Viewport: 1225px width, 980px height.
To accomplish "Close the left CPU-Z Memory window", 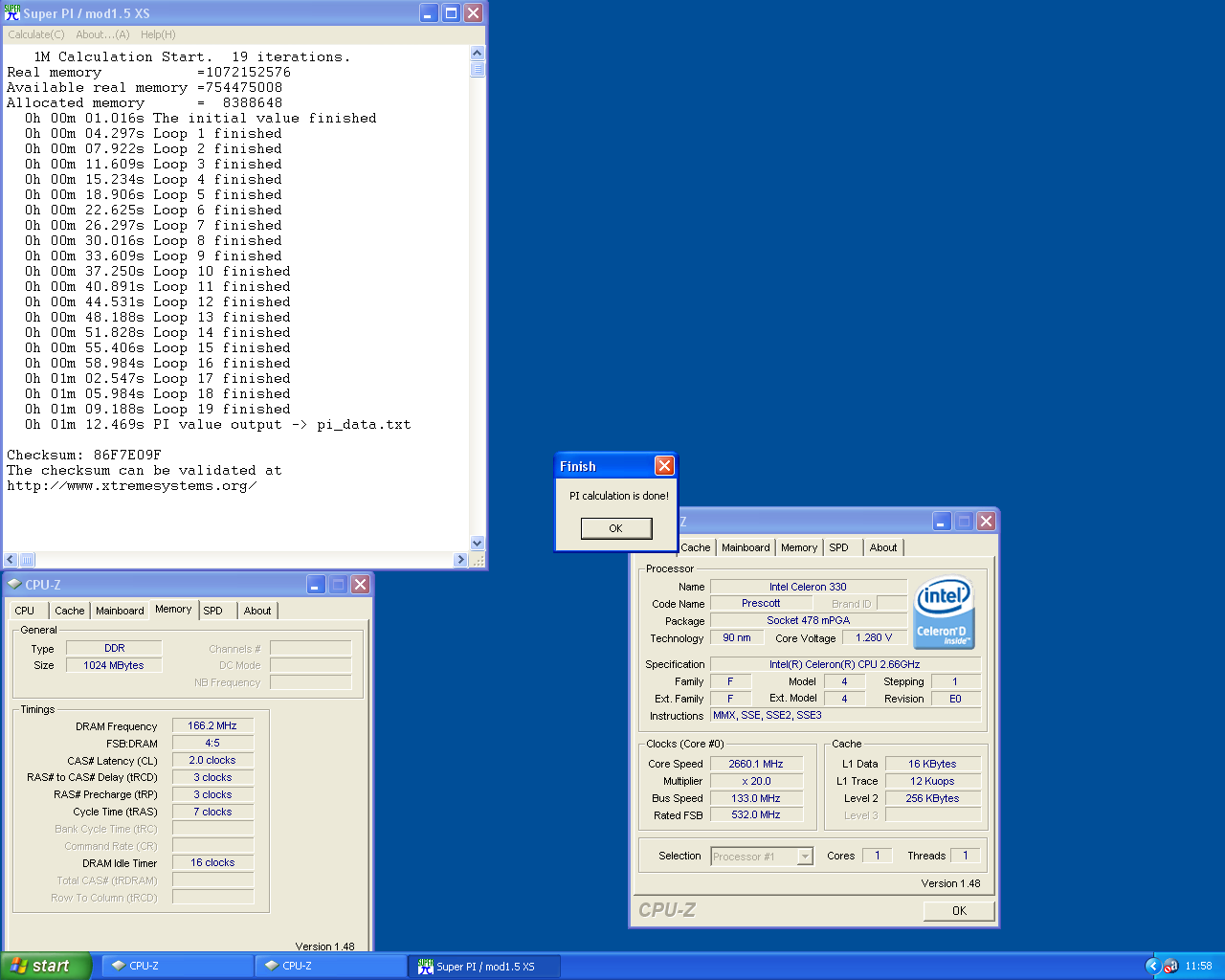I will 360,584.
